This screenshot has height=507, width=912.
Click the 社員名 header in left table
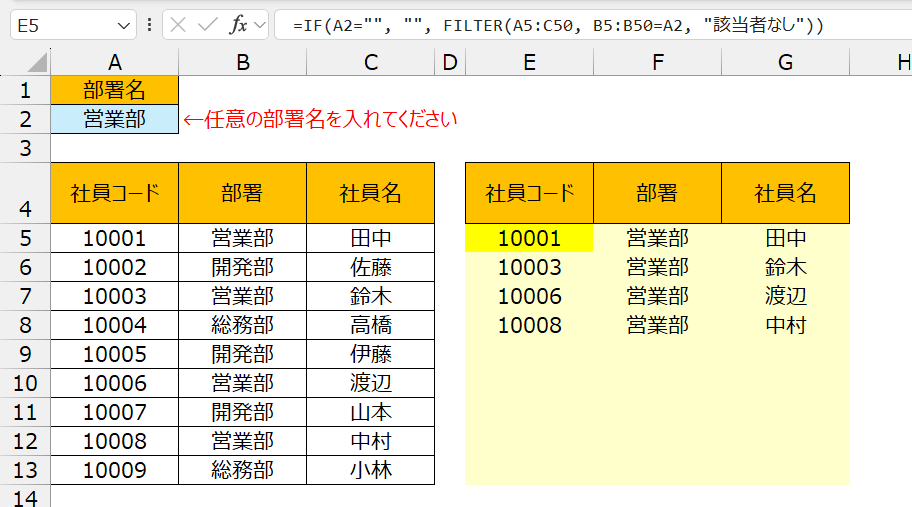(x=371, y=193)
